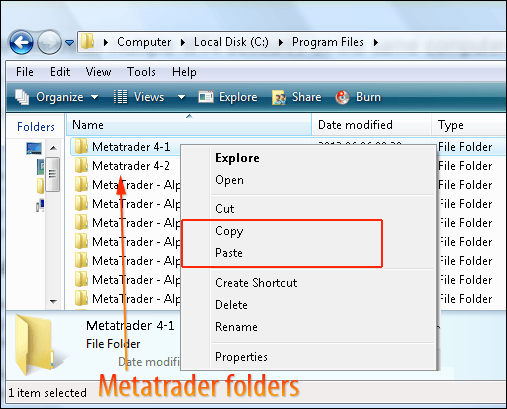Choose Cut in the context menu
Image resolution: width=507 pixels, height=409 pixels.
(225, 209)
